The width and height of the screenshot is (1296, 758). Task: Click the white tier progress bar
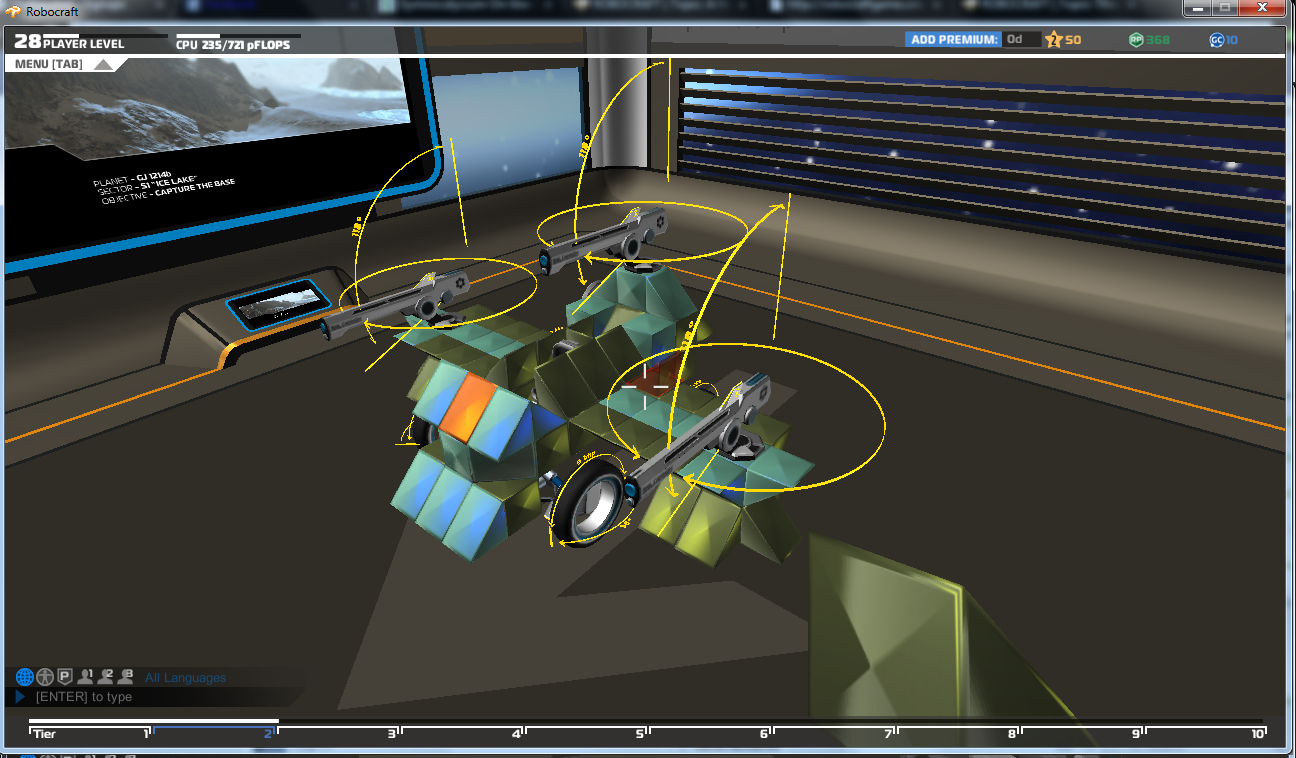[x=154, y=721]
